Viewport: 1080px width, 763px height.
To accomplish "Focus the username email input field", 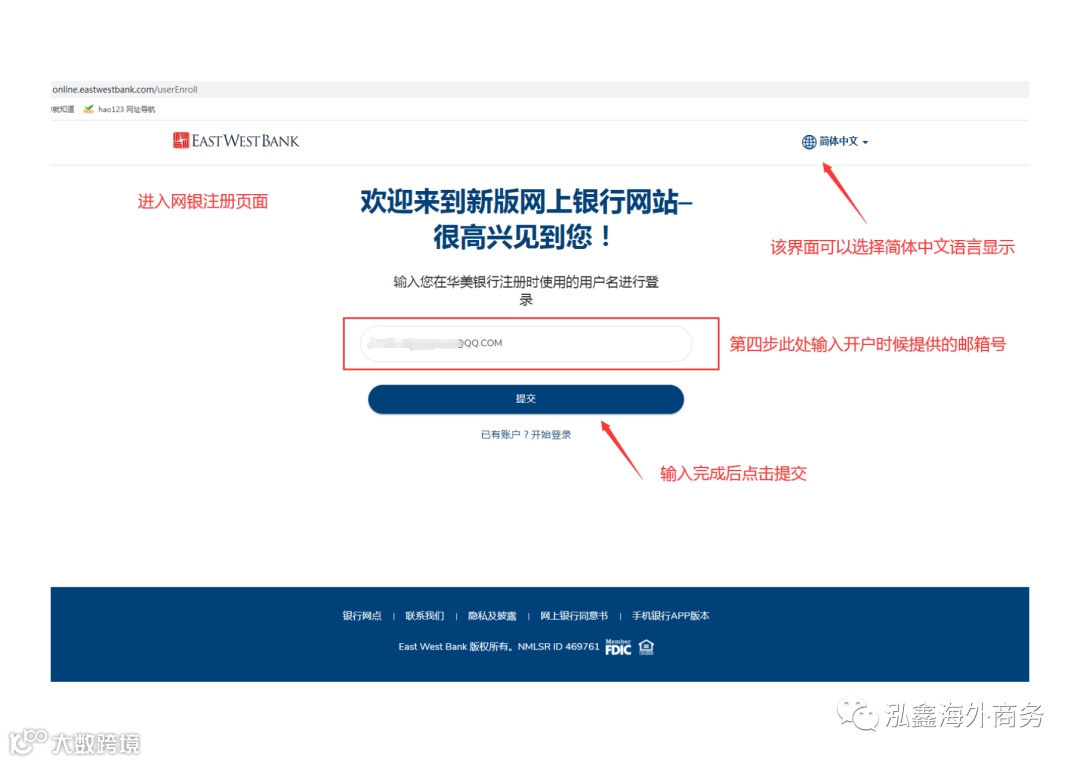I will 526,343.
